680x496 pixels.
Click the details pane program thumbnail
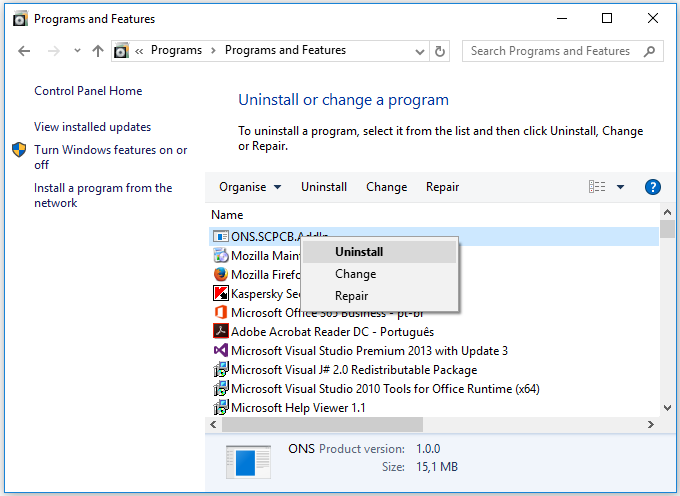point(248,462)
